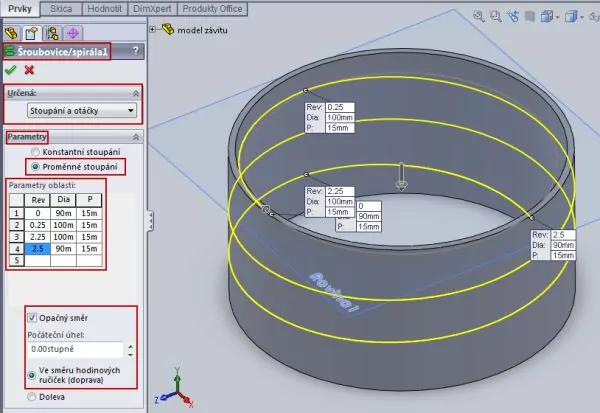
Task: Cancel the helix with the red X
Action: (x=29, y=70)
